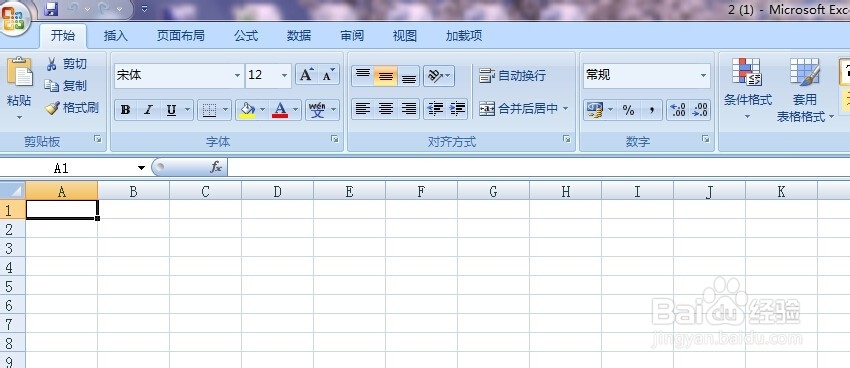Apply percent style format
Image resolution: width=850 pixels, height=368 pixels.
[x=628, y=110]
